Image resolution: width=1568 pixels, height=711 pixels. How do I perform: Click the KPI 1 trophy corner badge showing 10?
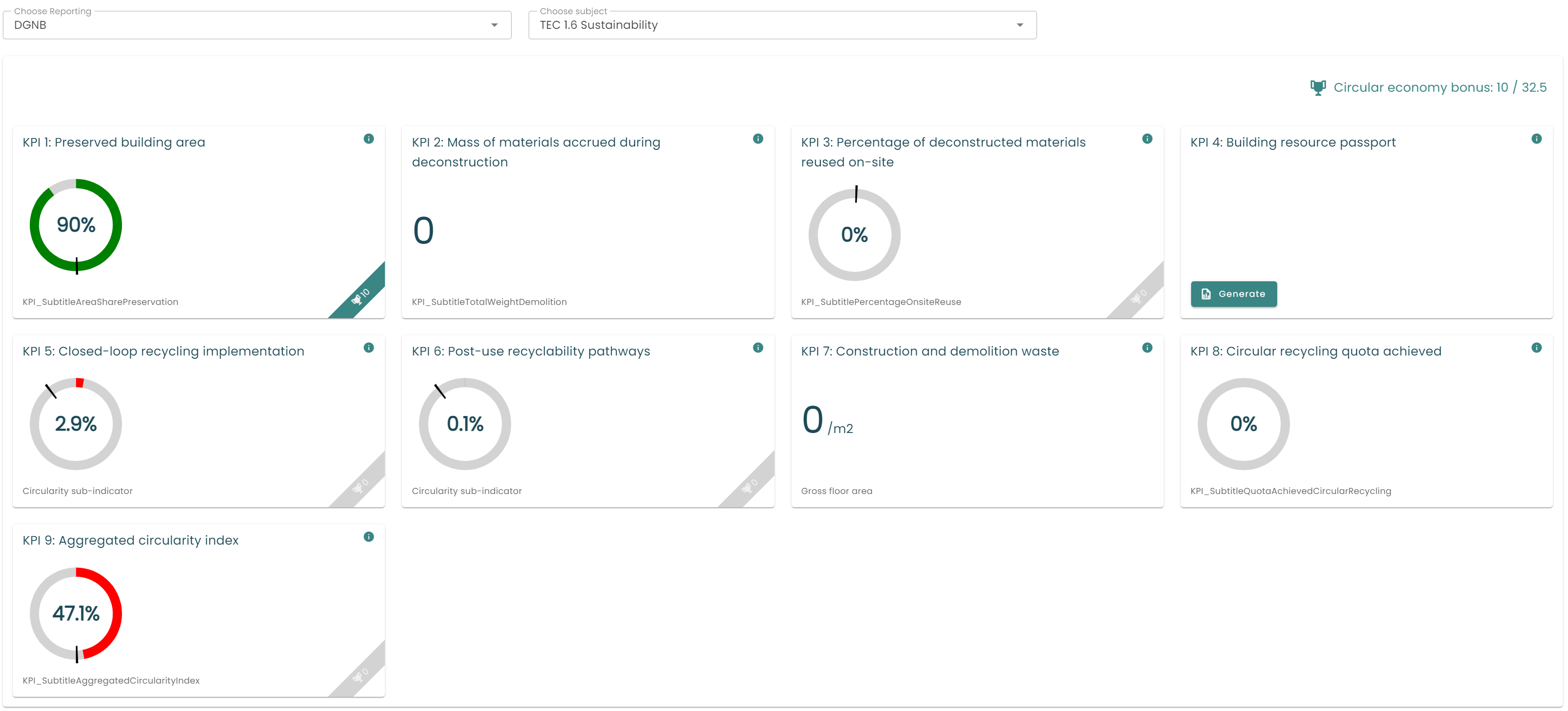(362, 295)
